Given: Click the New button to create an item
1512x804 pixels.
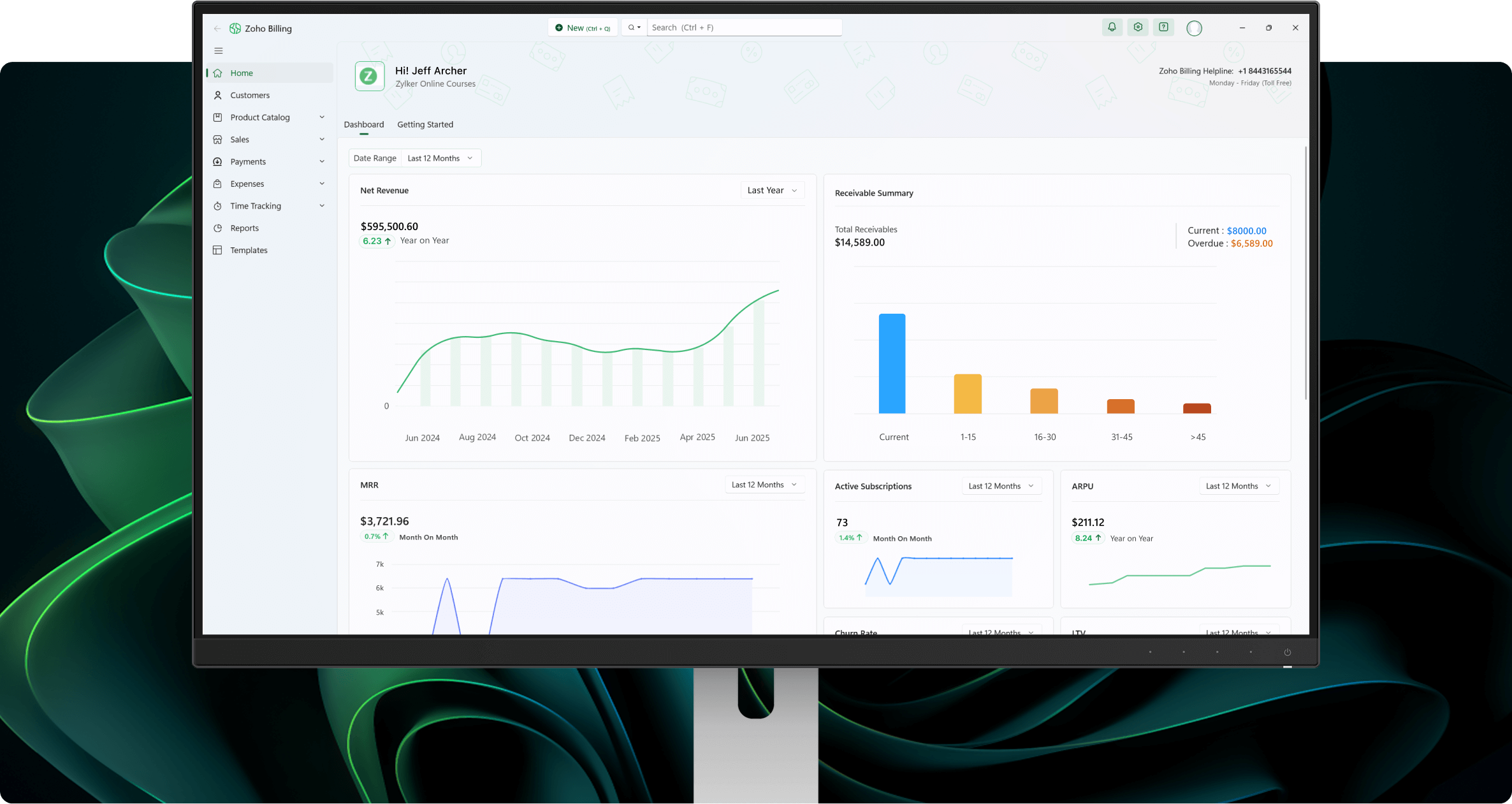Looking at the screenshot, I should pyautogui.click(x=582, y=27).
